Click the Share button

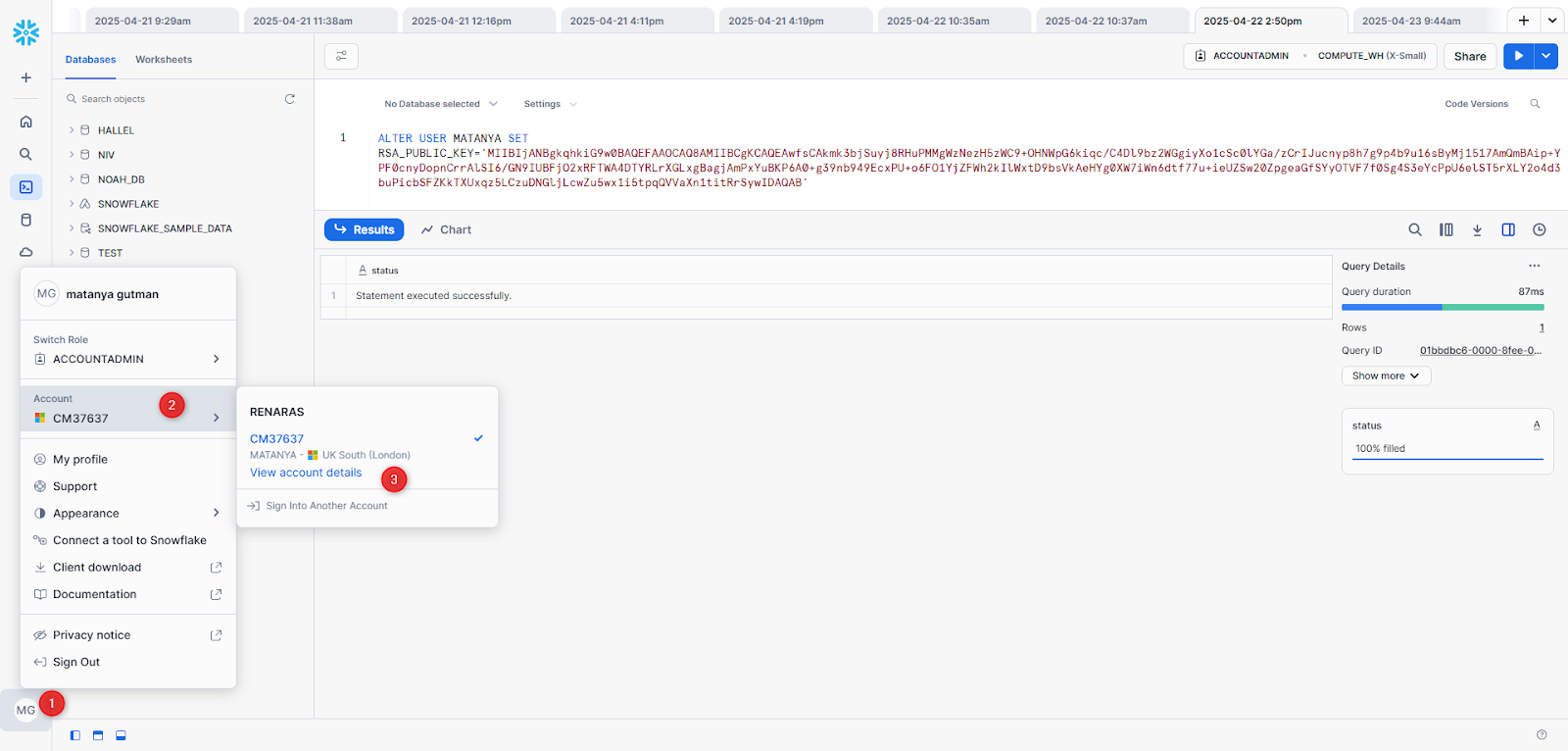pyautogui.click(x=1470, y=56)
